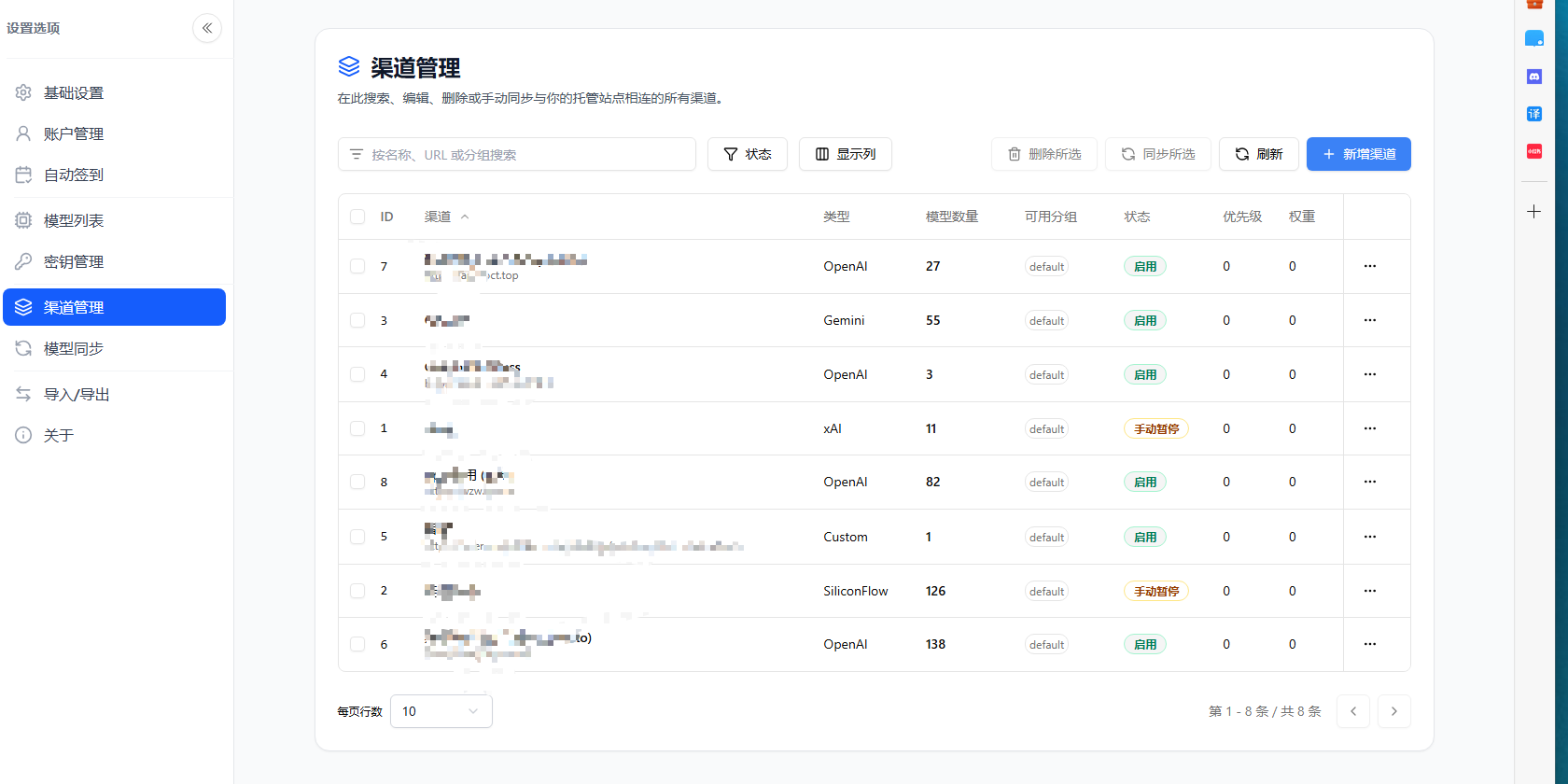
Task: Open row actions for the Custom channel
Action: 1369,537
